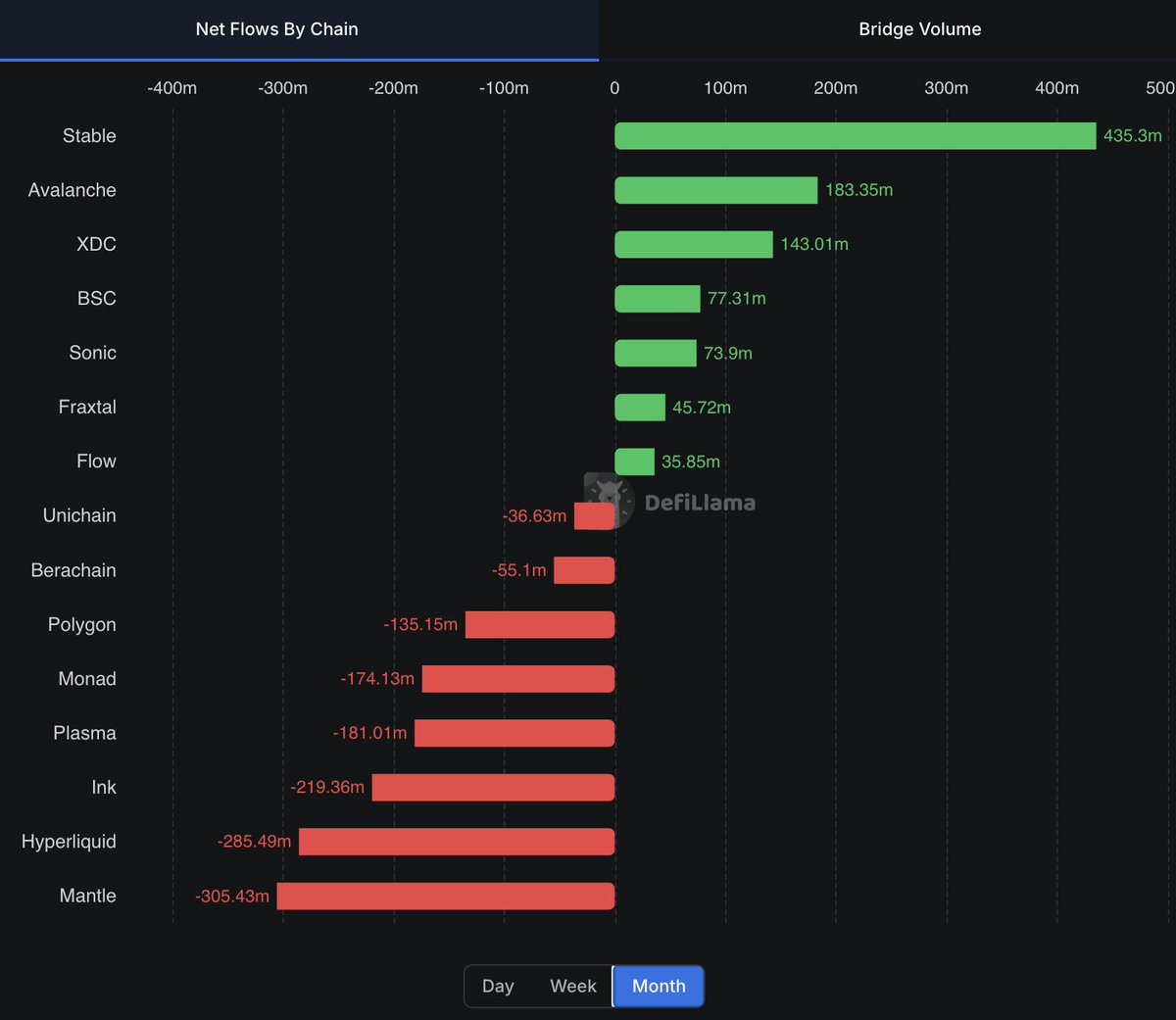The height and width of the screenshot is (1020, 1176).
Task: Click the red Mantle outflow bar
Action: pyautogui.click(x=446, y=897)
